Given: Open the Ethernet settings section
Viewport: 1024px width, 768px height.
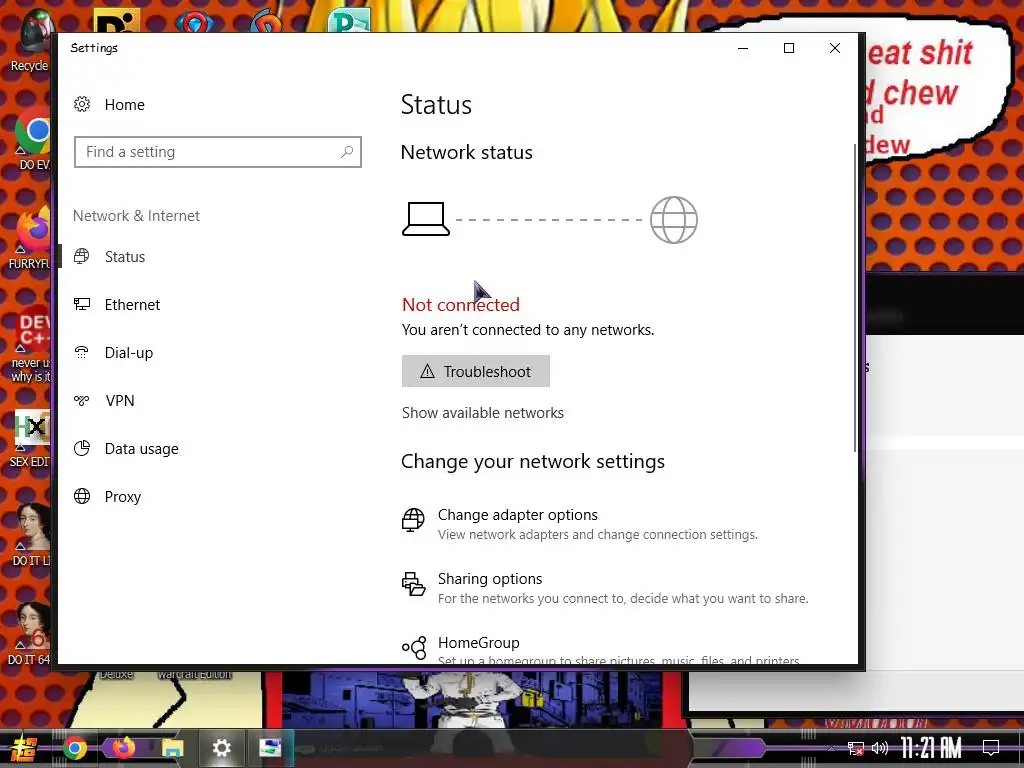Looking at the screenshot, I should (132, 304).
